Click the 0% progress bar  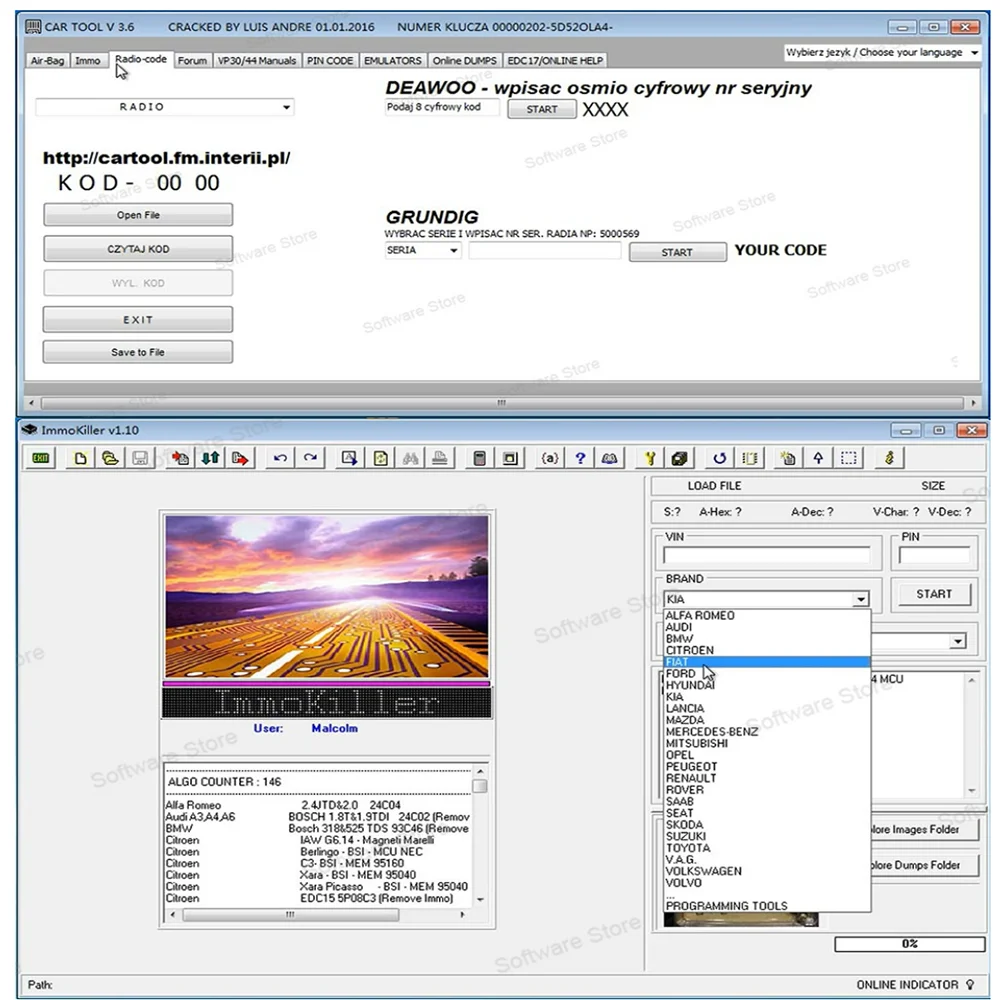pyautogui.click(x=909, y=943)
